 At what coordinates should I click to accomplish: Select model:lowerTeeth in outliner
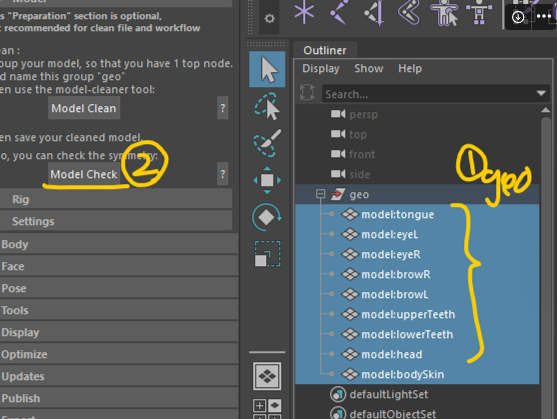pos(417,334)
